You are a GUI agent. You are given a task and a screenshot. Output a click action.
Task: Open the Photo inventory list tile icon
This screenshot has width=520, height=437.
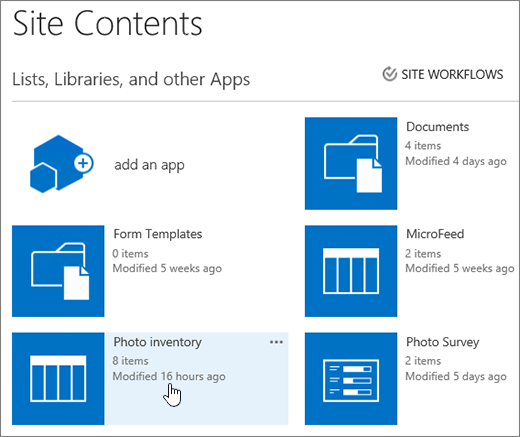point(58,379)
